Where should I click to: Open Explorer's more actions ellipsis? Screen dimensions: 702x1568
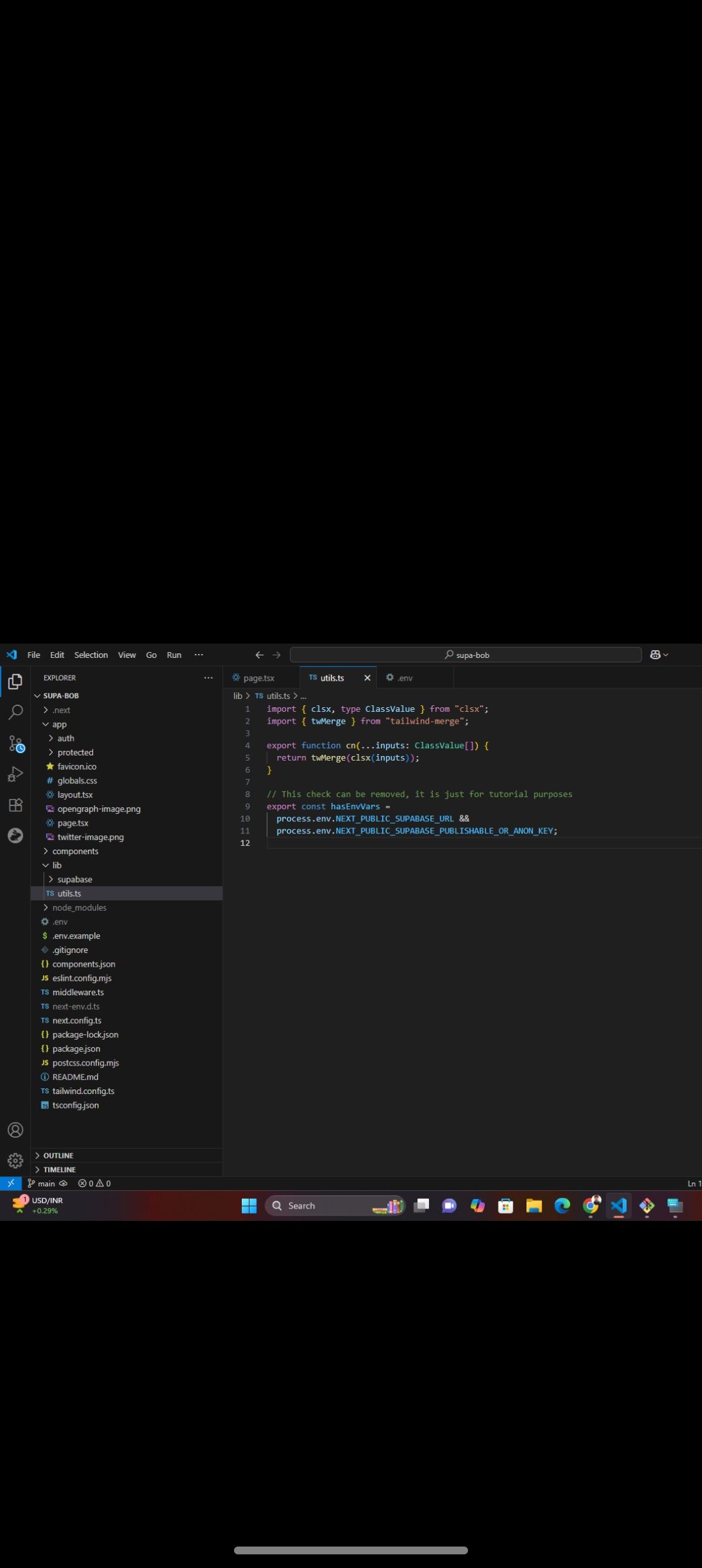[208, 677]
